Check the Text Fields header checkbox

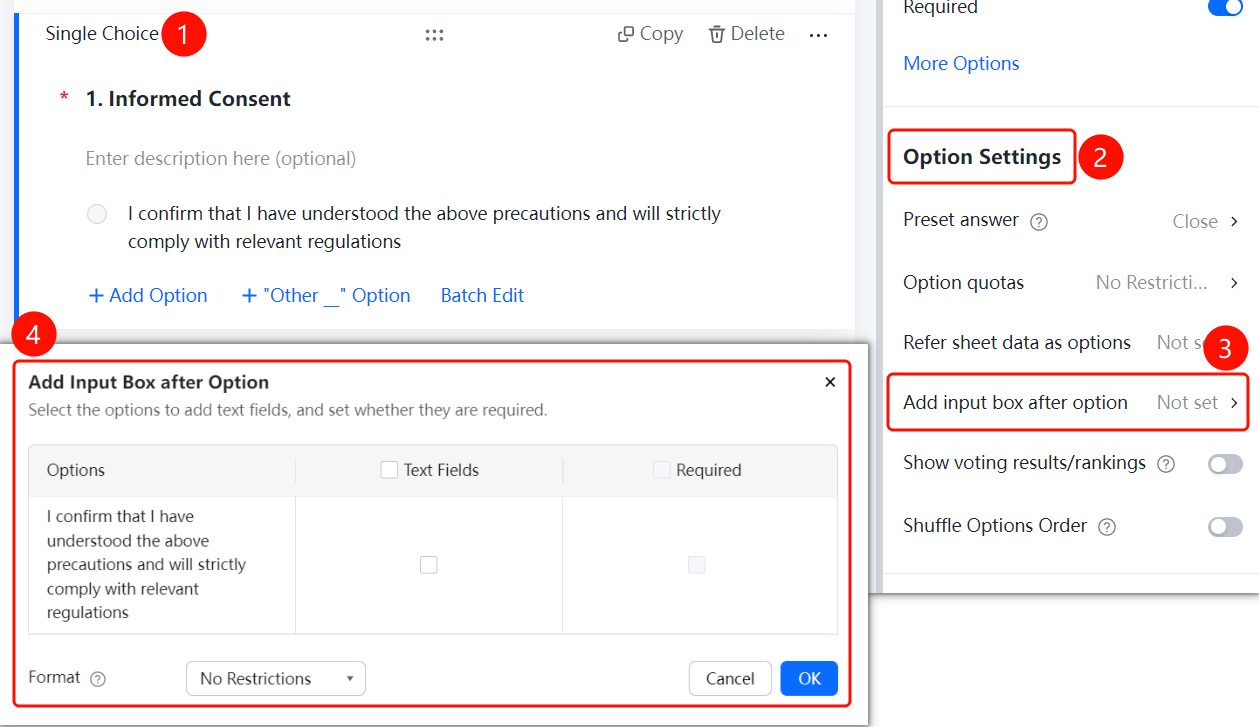pyautogui.click(x=390, y=470)
